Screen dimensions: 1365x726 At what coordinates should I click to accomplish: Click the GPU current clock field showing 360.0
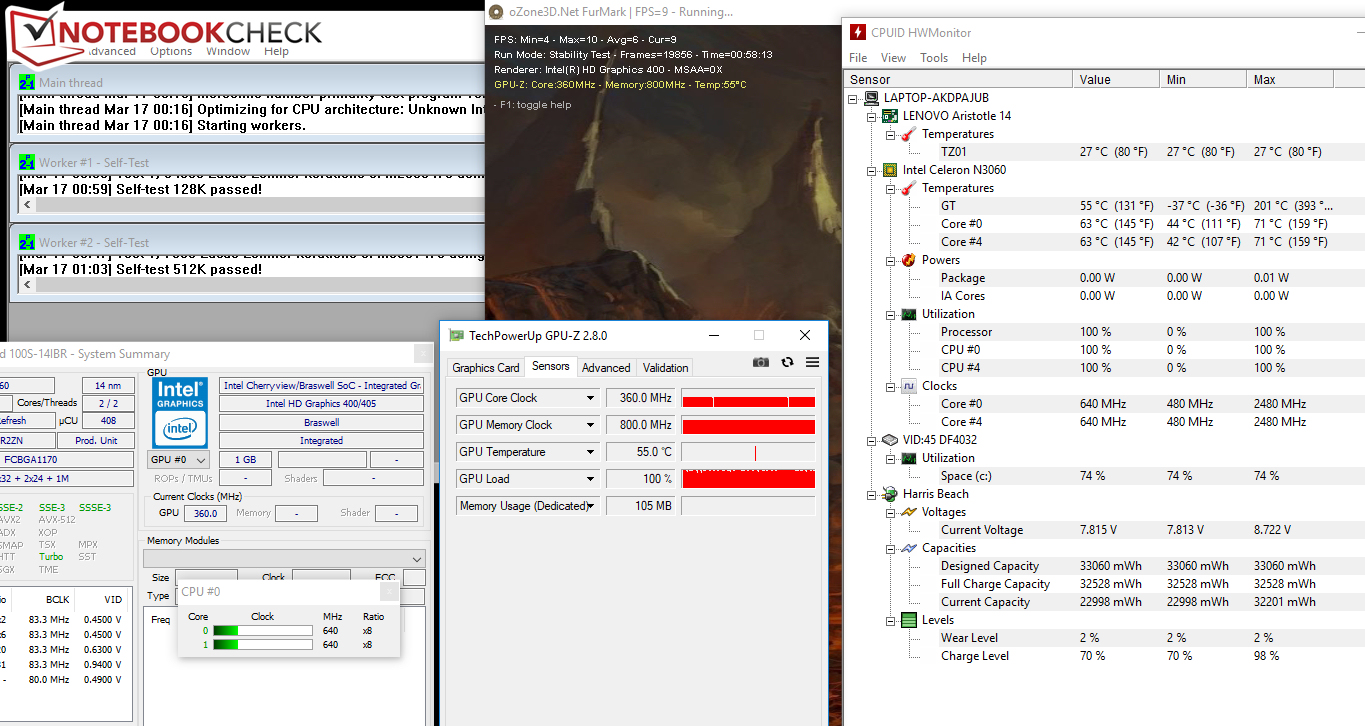coord(205,513)
